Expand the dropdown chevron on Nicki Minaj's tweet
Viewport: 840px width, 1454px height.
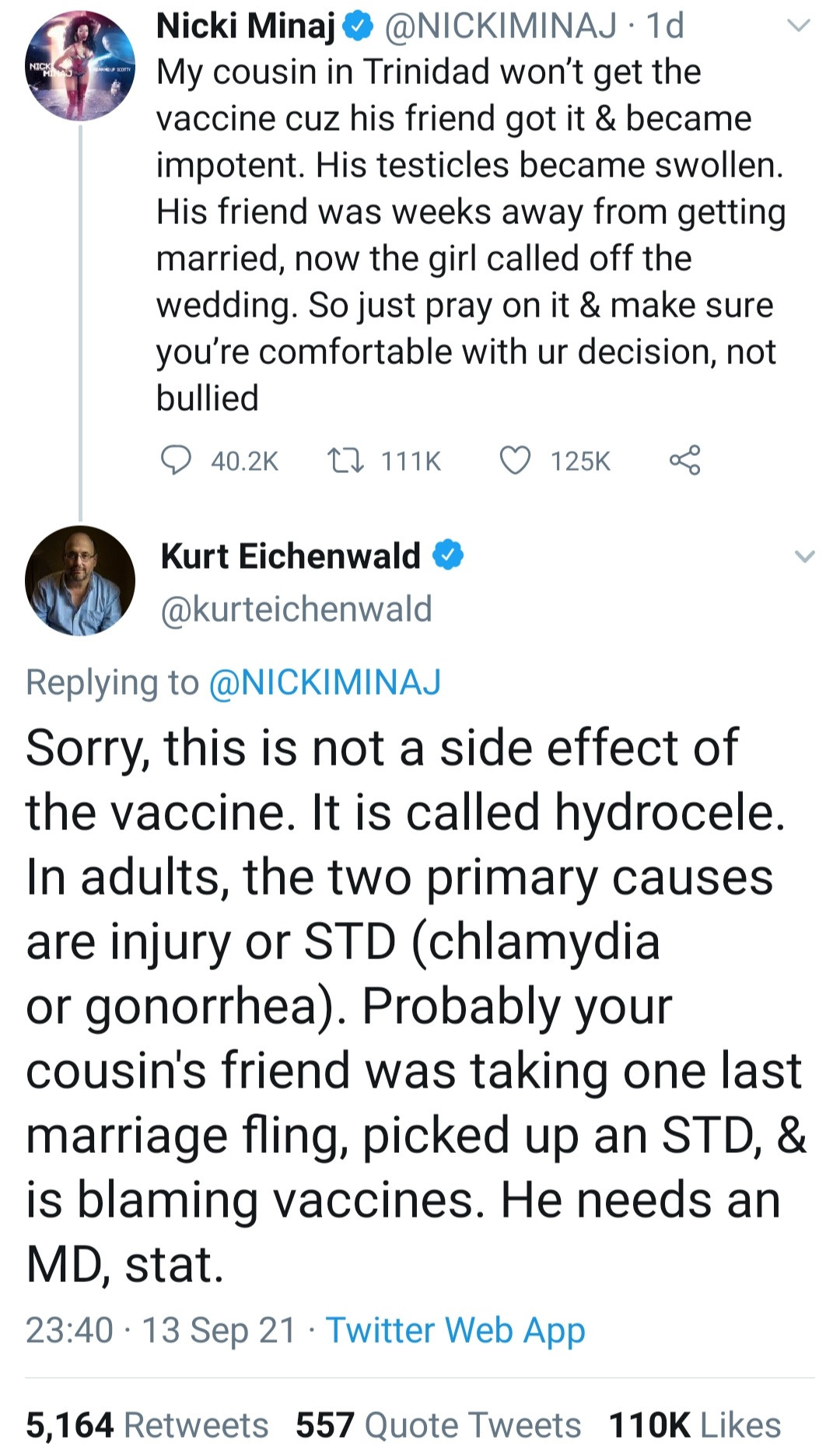pos(799,26)
